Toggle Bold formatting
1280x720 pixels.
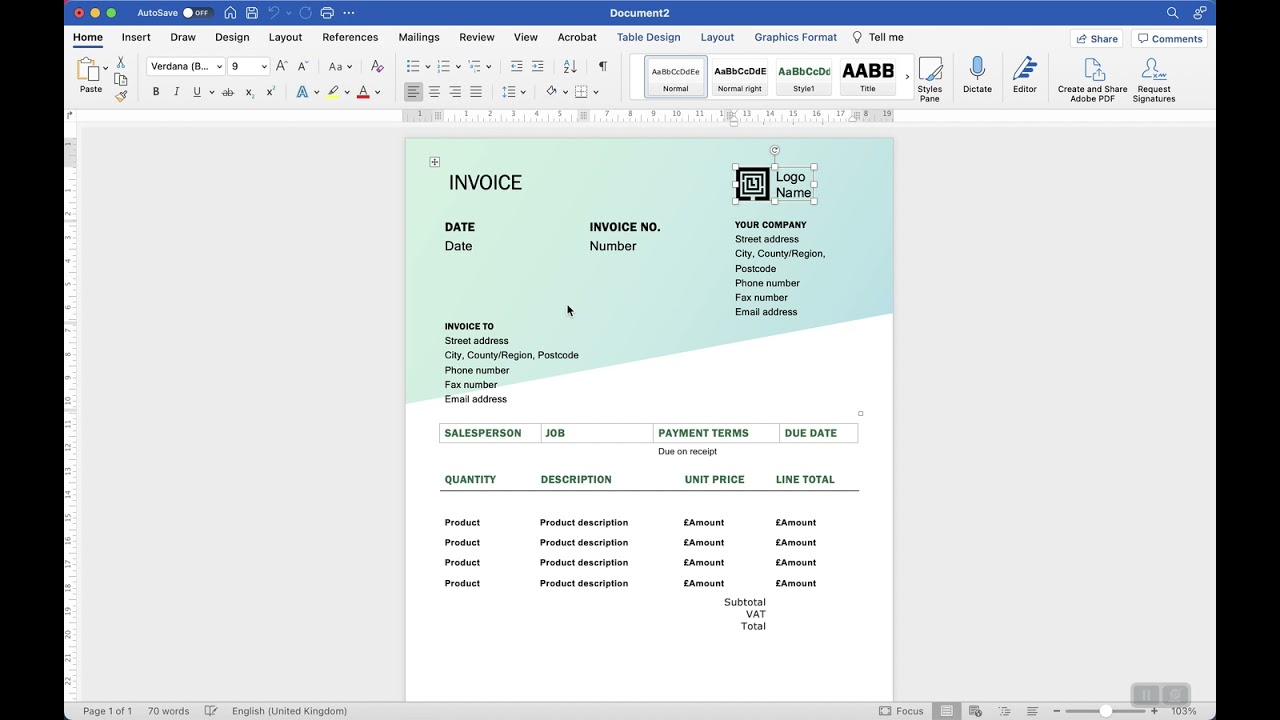[x=156, y=92]
